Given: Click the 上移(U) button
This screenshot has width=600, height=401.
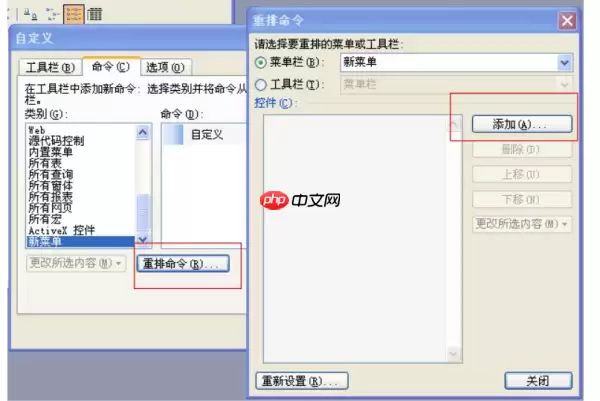Looking at the screenshot, I should click(522, 174).
